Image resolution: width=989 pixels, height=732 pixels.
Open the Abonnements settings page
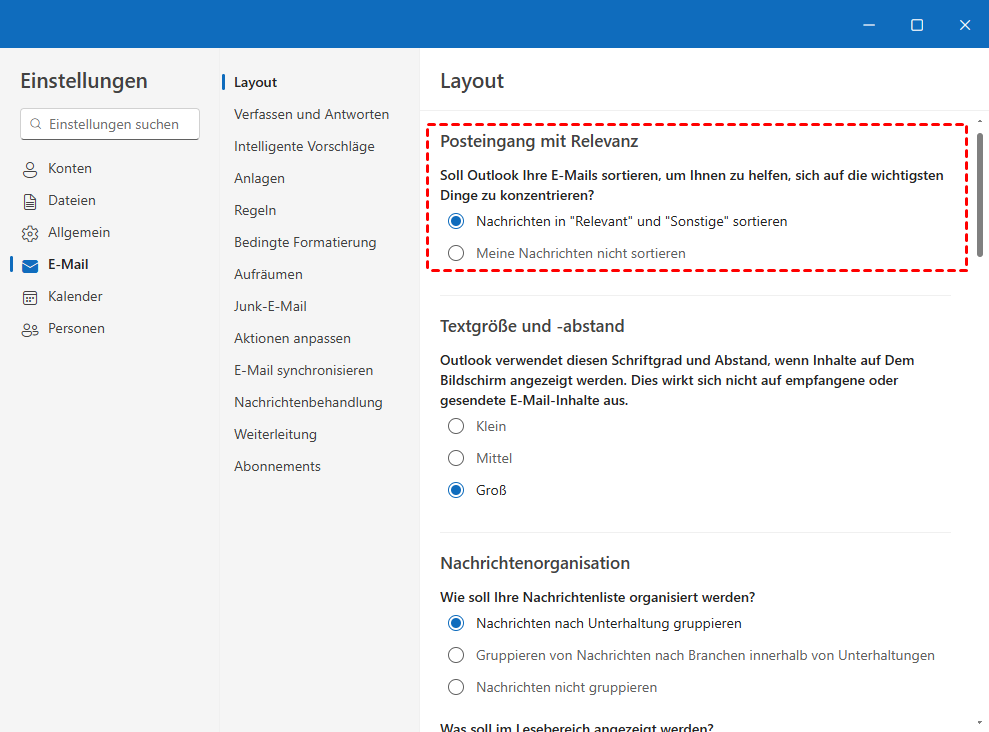point(278,467)
